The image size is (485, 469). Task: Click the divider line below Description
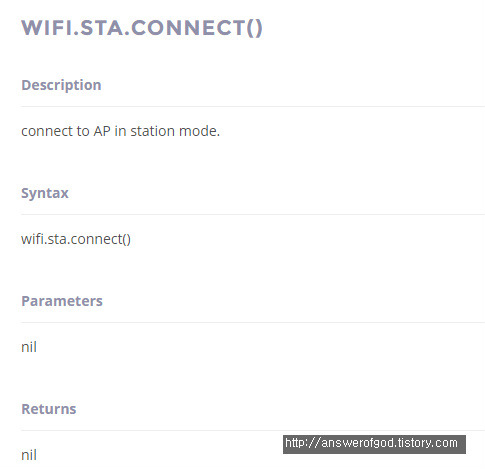click(253, 107)
